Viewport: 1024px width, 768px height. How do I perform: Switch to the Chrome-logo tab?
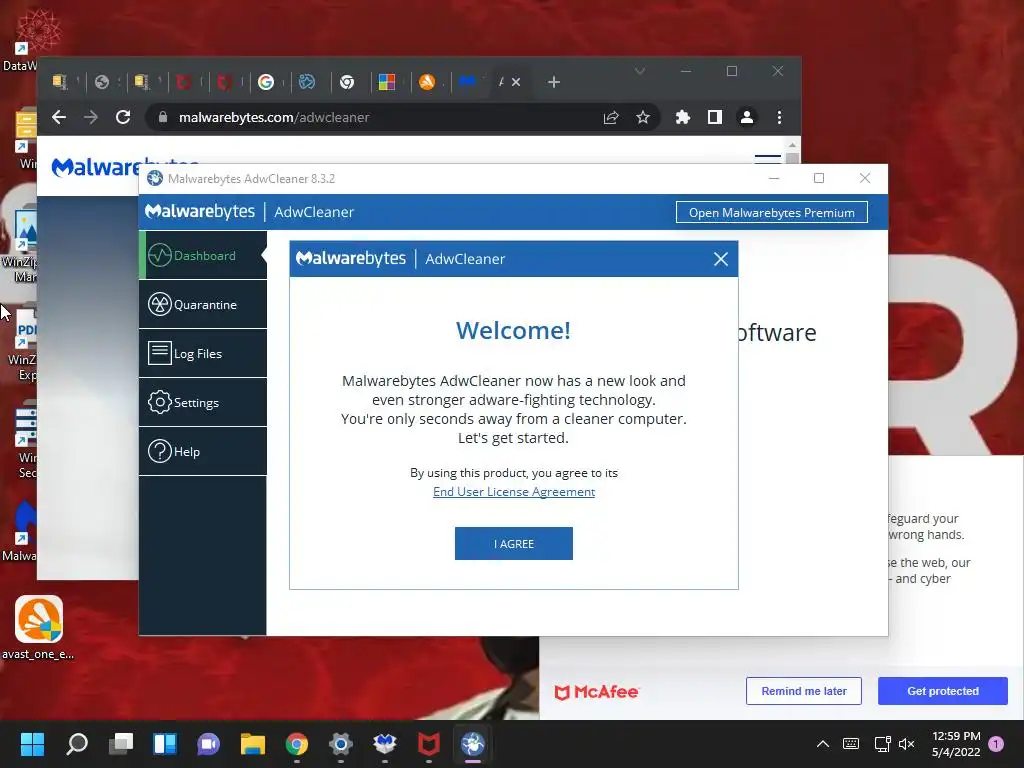coord(347,82)
